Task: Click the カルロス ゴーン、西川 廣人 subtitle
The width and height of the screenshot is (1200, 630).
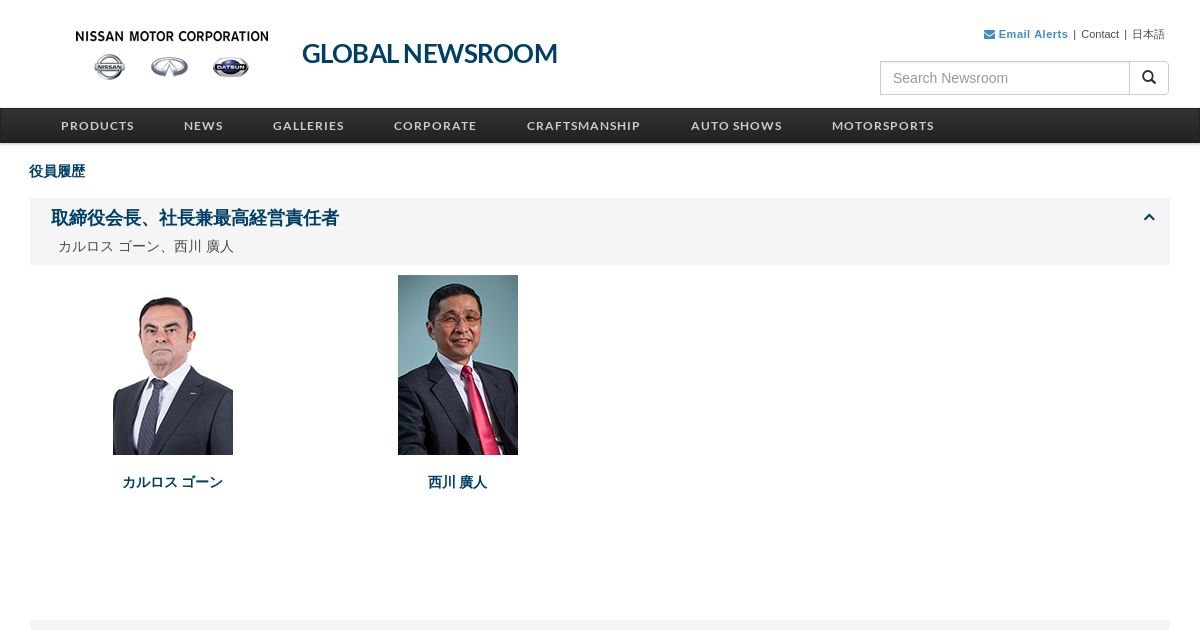Action: pyautogui.click(x=146, y=246)
